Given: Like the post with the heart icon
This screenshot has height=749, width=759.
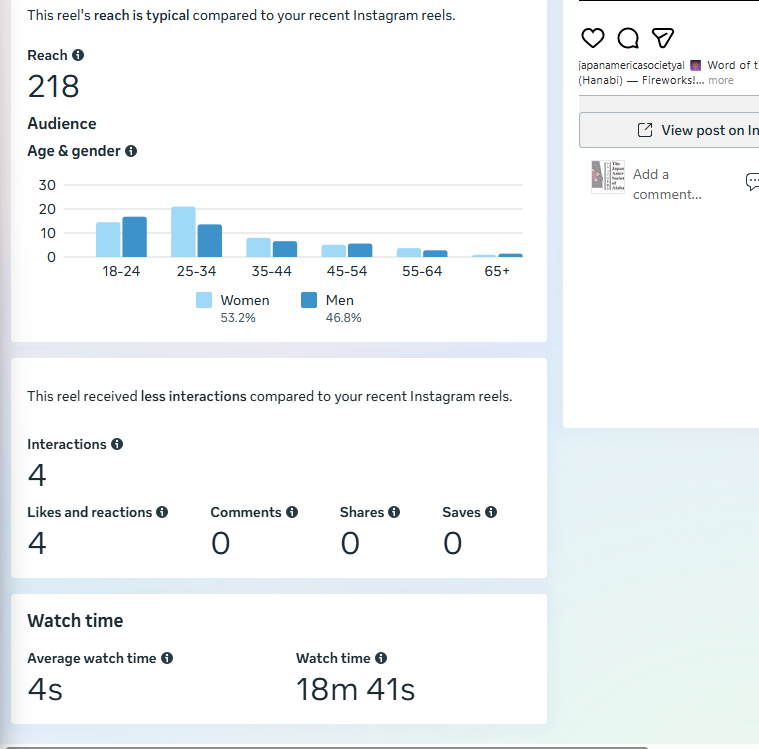Looking at the screenshot, I should click(x=593, y=38).
